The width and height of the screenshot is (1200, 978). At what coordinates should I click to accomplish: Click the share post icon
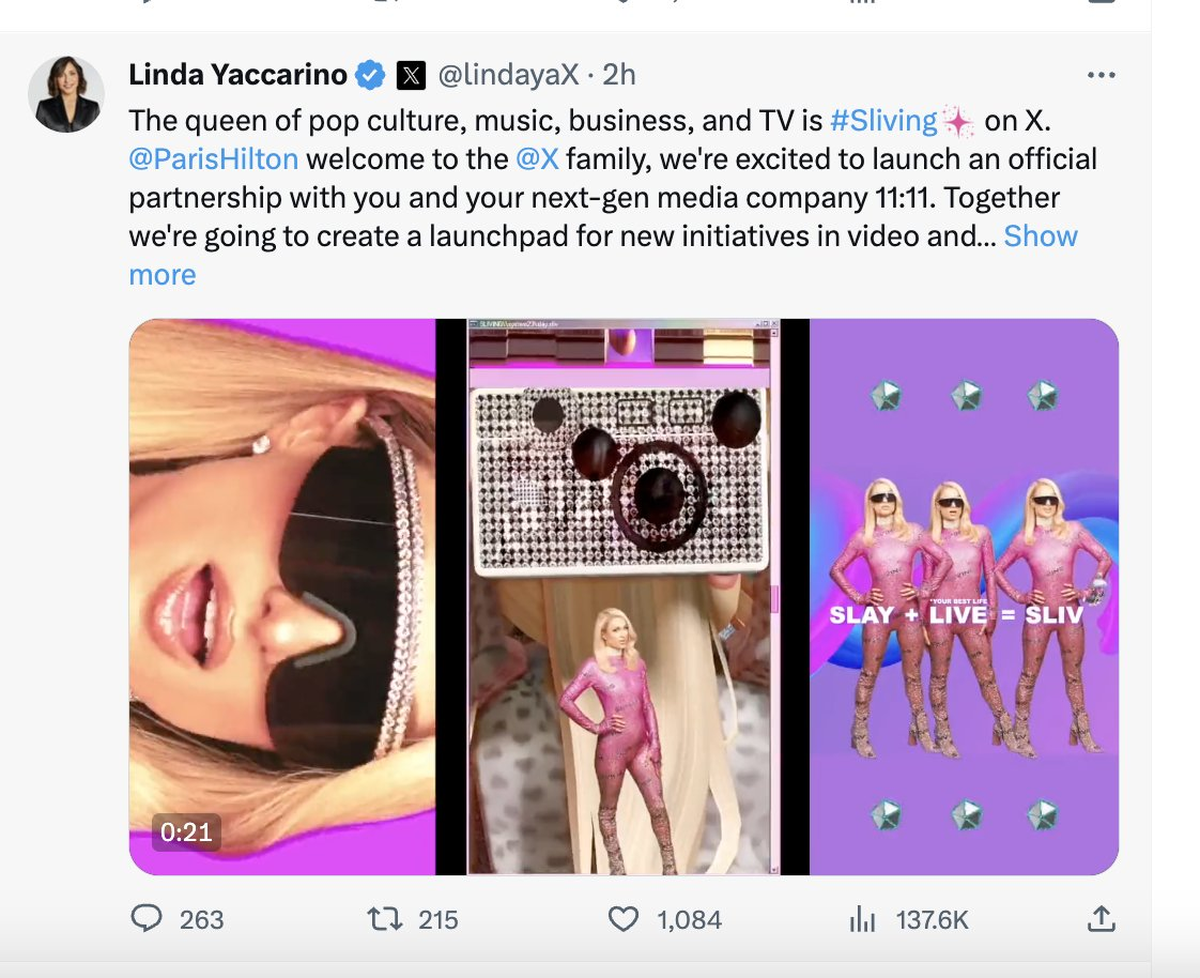[x=1100, y=918]
